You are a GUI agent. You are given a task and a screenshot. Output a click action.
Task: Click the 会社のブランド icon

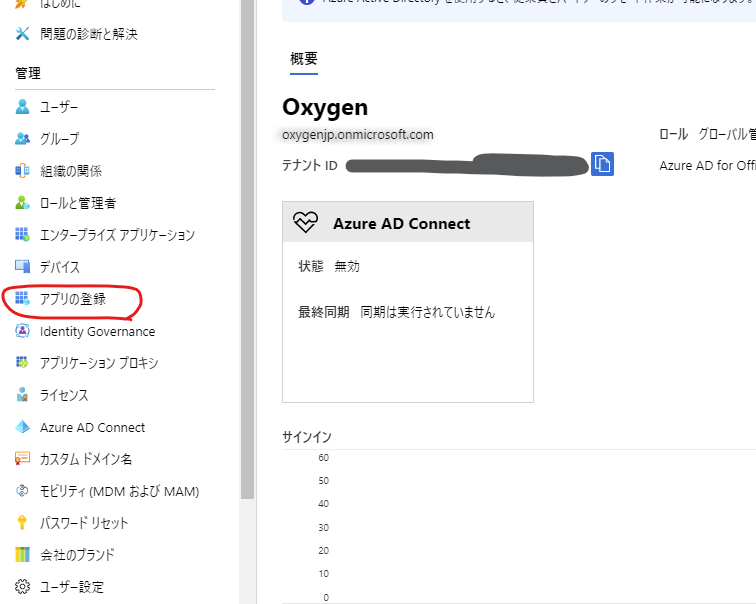(x=22, y=555)
